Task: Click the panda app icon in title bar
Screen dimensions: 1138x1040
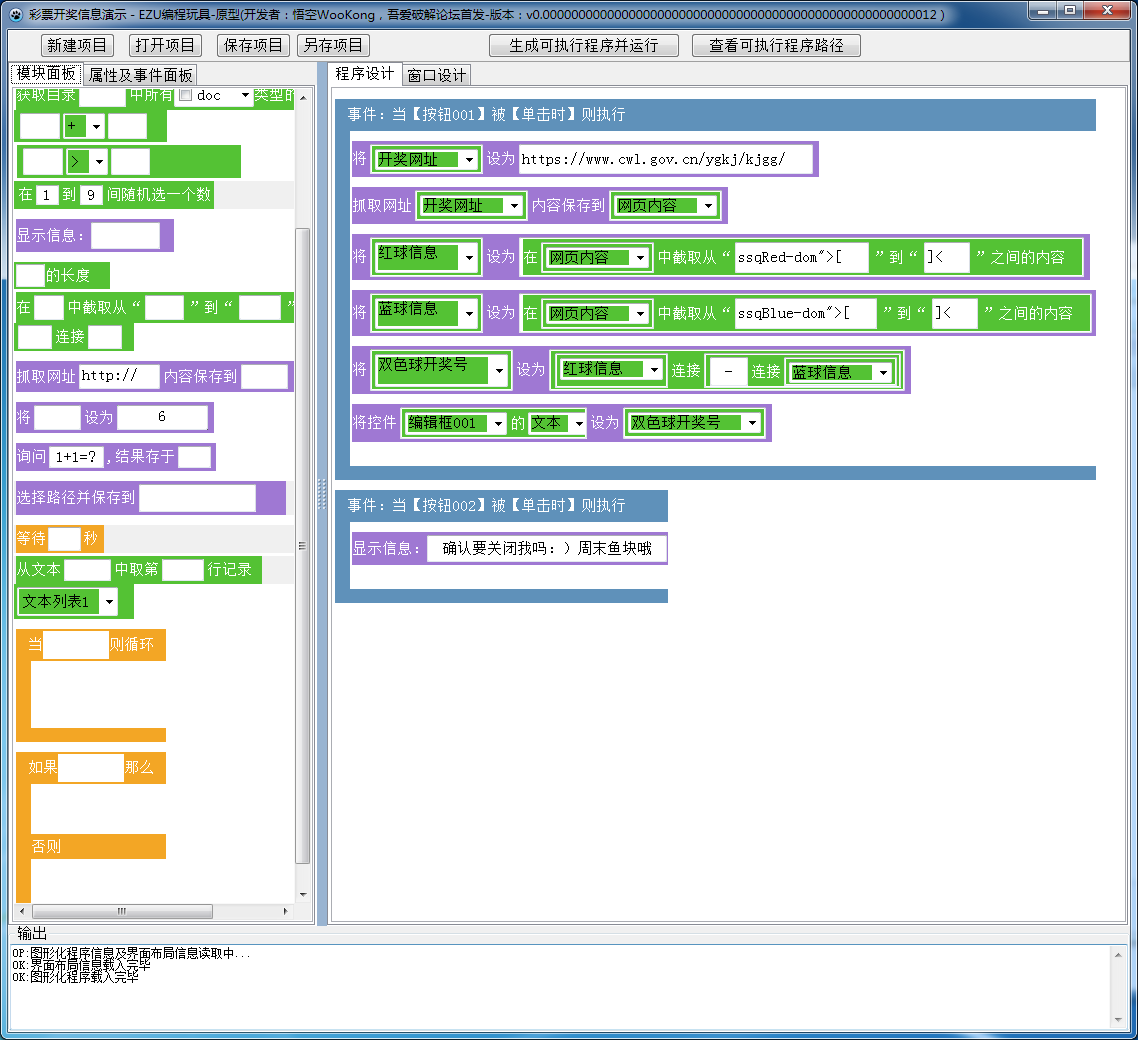Action: point(16,15)
